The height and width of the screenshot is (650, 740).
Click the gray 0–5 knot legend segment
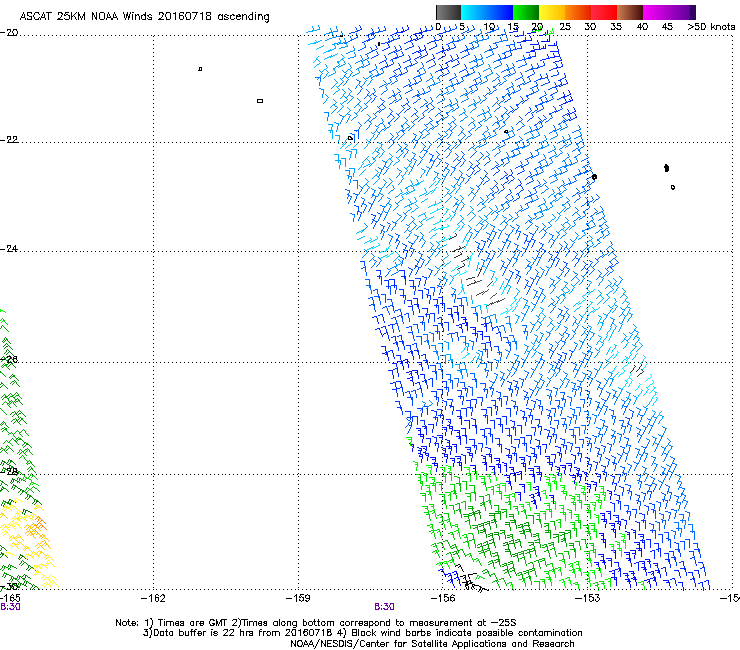[x=448, y=12]
